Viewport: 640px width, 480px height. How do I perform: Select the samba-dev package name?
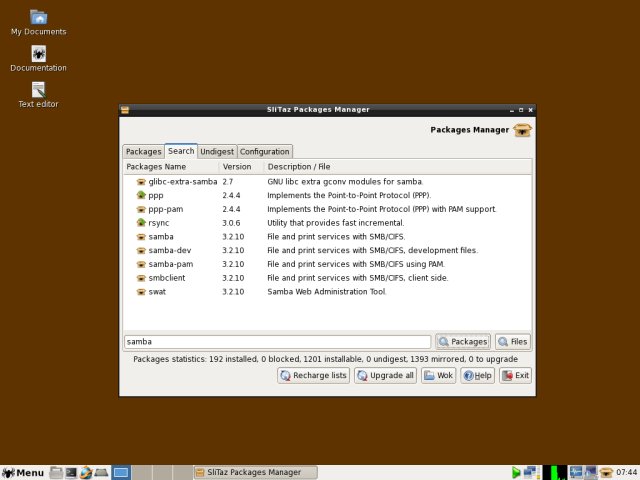[x=170, y=250]
